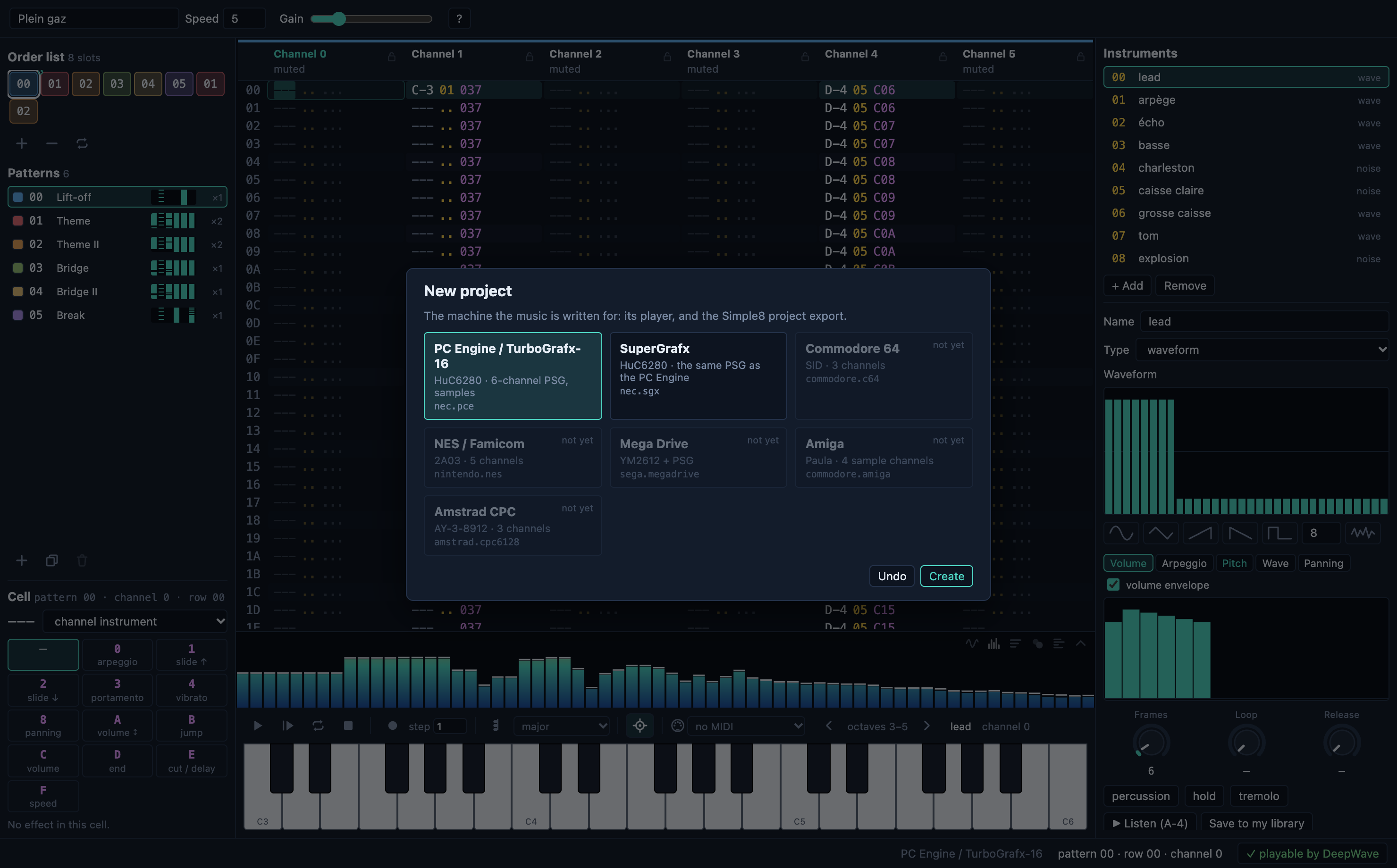
Task: Click the crosshair follow icon in transport bar
Action: point(640,726)
